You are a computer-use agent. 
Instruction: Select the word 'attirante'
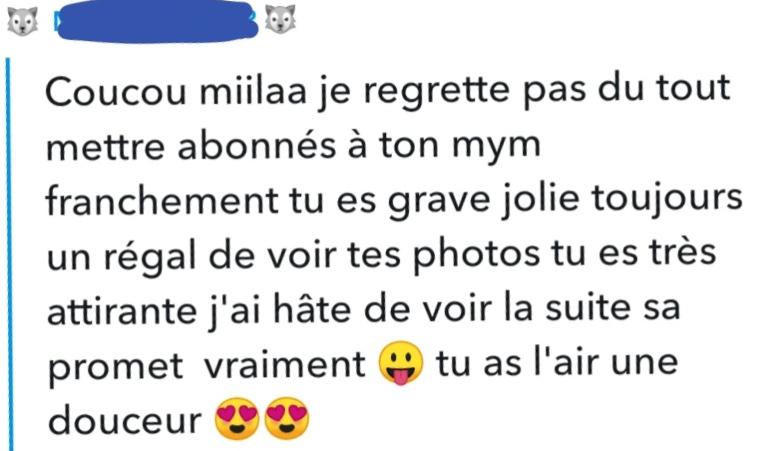pyautogui.click(x=122, y=311)
